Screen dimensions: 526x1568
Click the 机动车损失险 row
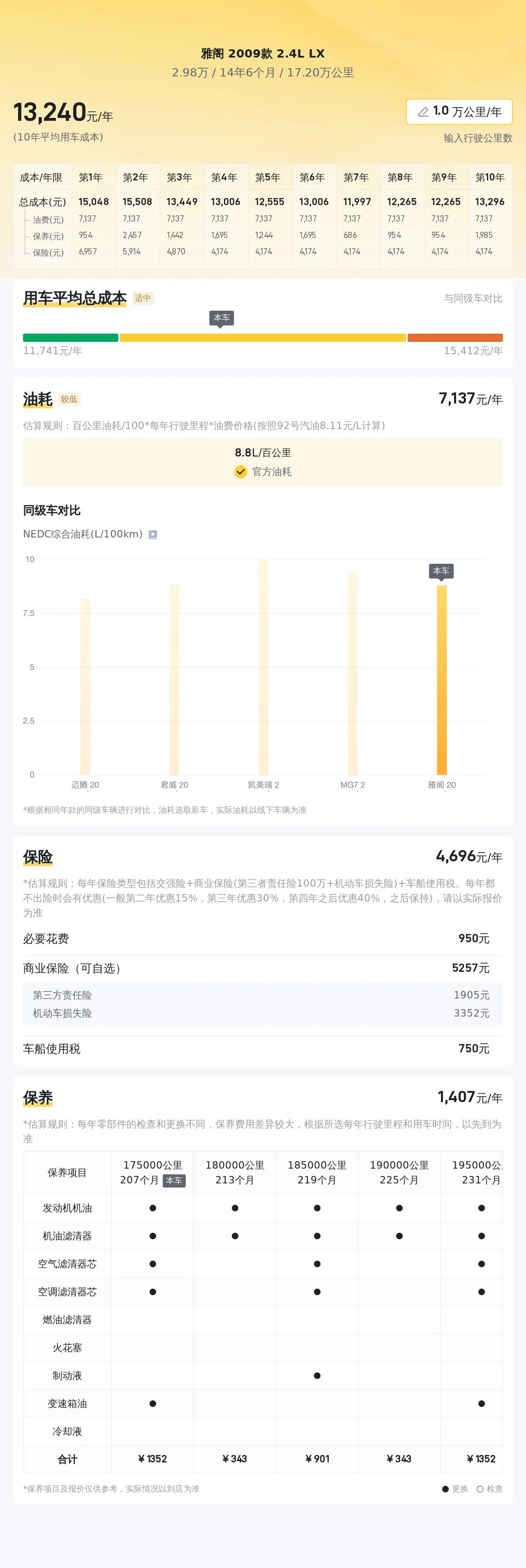pyautogui.click(x=263, y=1013)
